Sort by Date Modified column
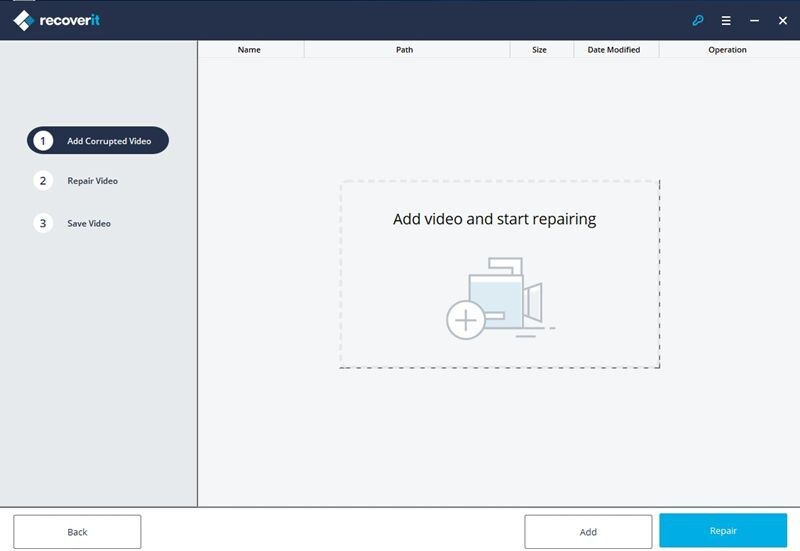This screenshot has height=551, width=800. [614, 49]
